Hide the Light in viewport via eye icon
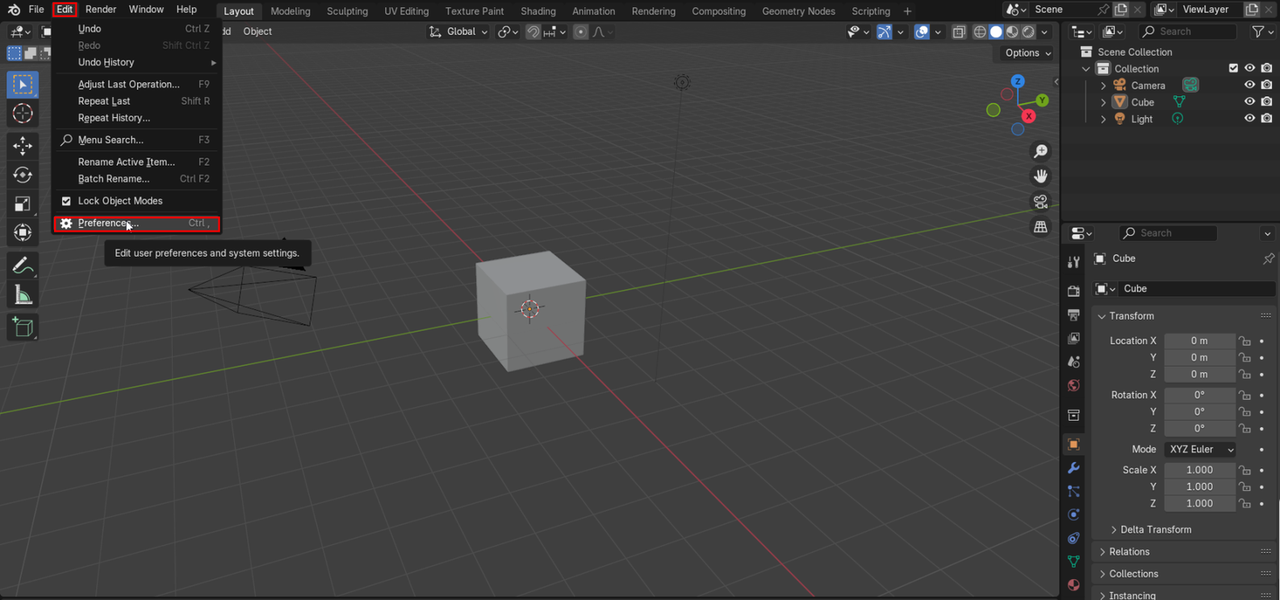Screen dimensions: 1280x600 [1249, 118]
